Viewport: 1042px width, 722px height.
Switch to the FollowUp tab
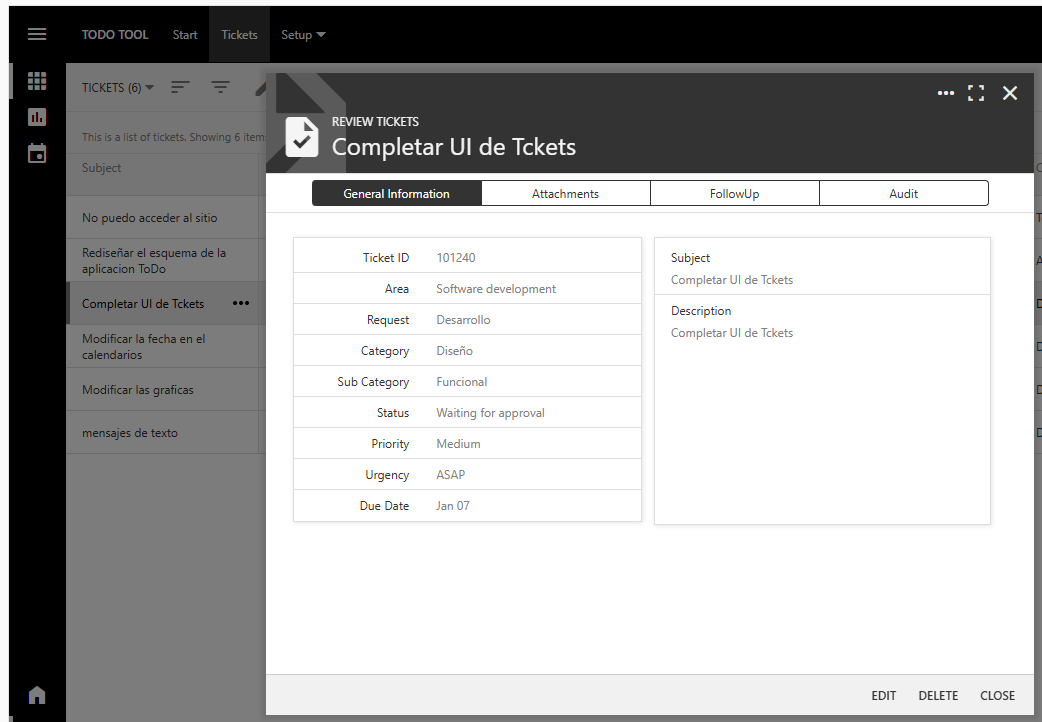coord(734,194)
